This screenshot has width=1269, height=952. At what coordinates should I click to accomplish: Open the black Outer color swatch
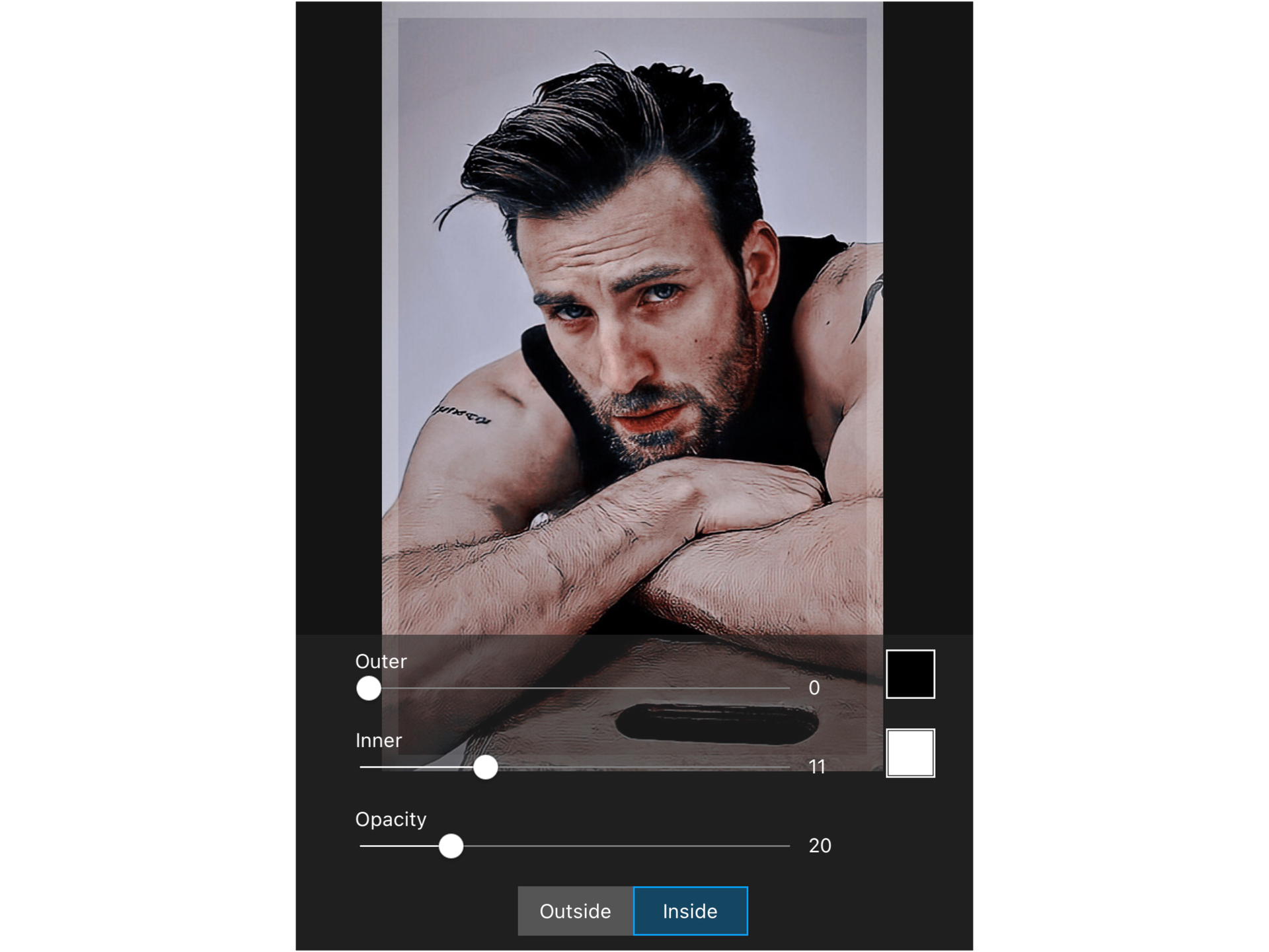click(x=910, y=674)
